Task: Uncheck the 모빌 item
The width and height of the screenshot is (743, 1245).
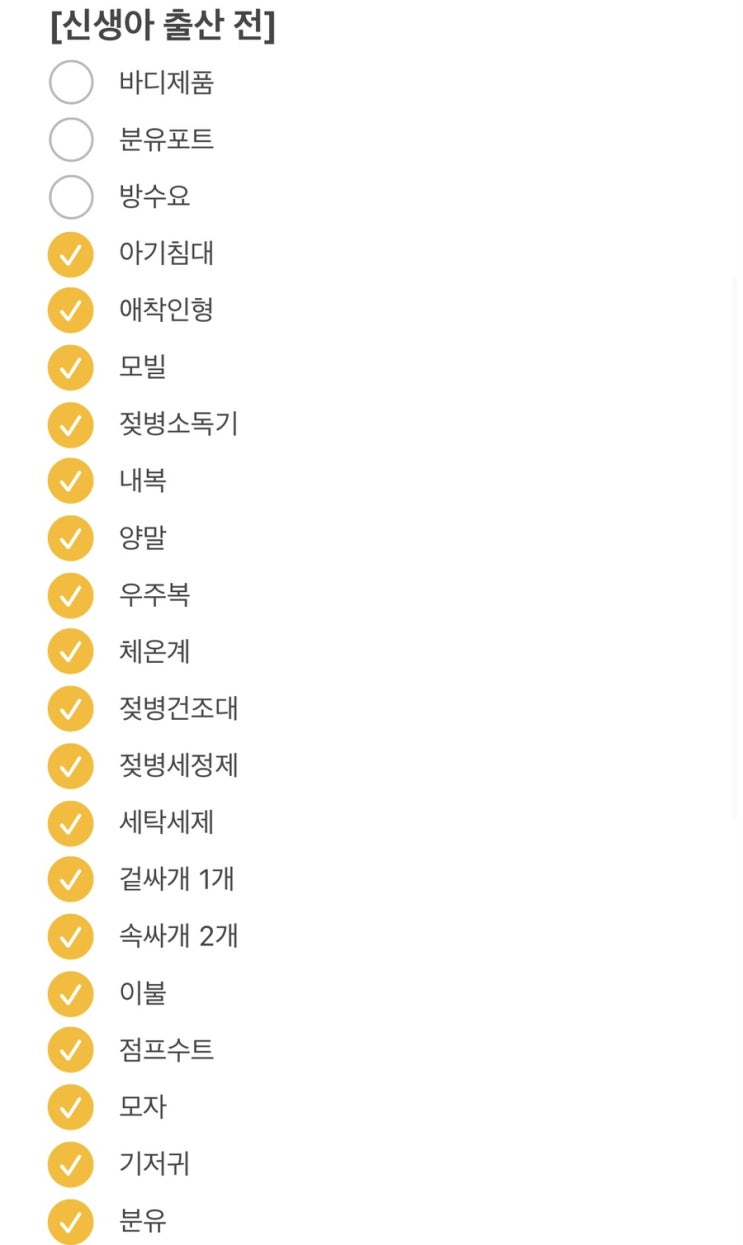Action: 71,367
